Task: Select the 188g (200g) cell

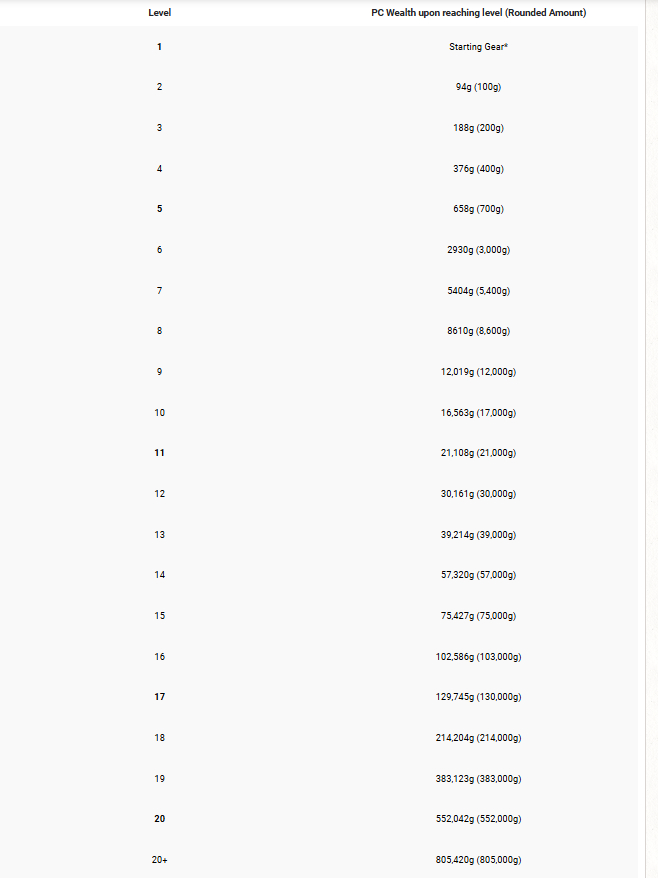Action: tap(478, 128)
